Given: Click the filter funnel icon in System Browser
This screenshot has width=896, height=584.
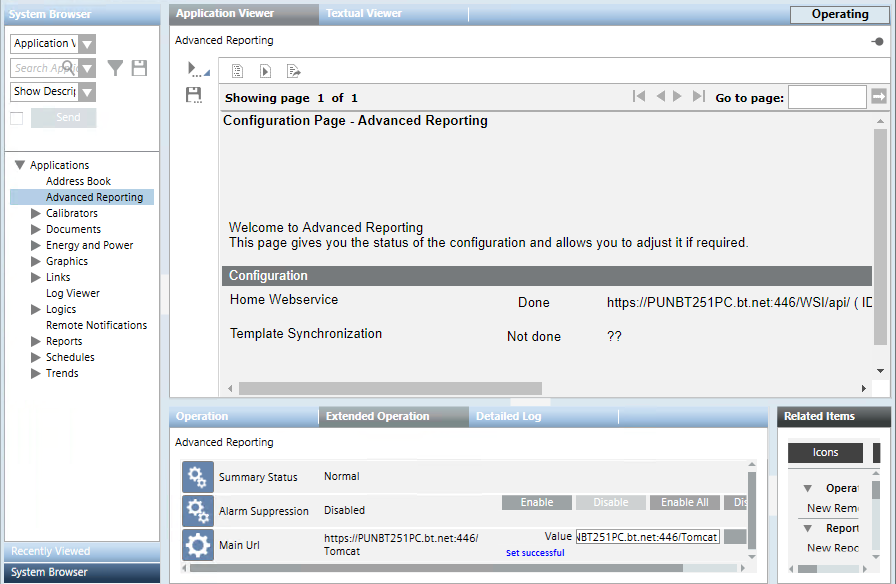Looking at the screenshot, I should tap(116, 68).
